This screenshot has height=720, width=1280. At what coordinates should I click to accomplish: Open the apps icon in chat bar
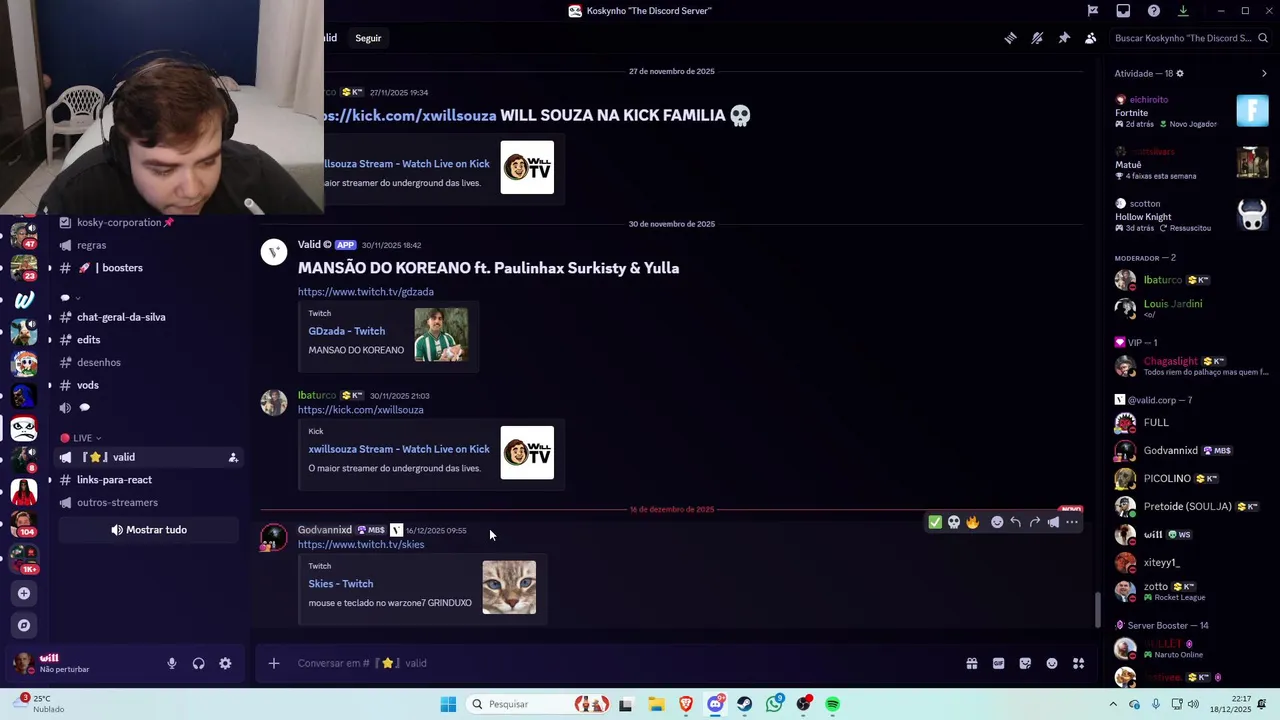click(x=1078, y=663)
